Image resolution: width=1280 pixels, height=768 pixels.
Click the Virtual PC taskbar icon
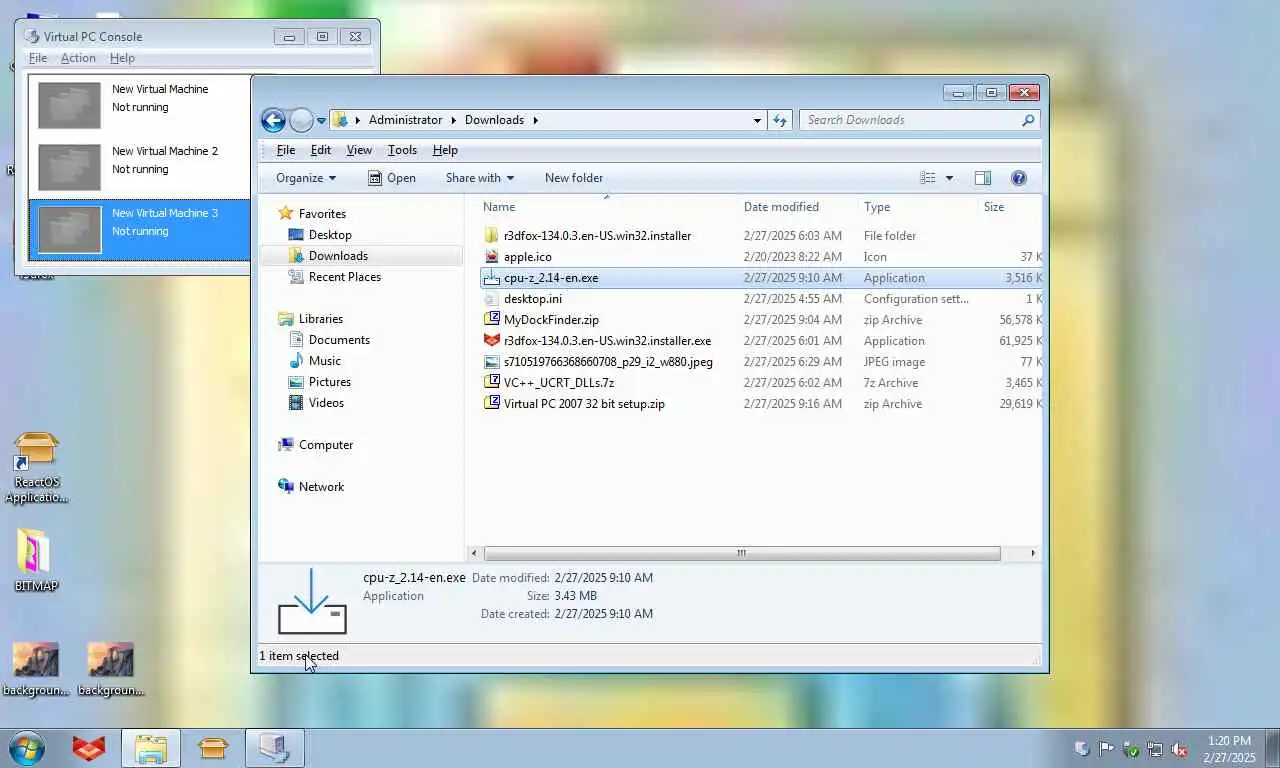pyautogui.click(x=275, y=748)
